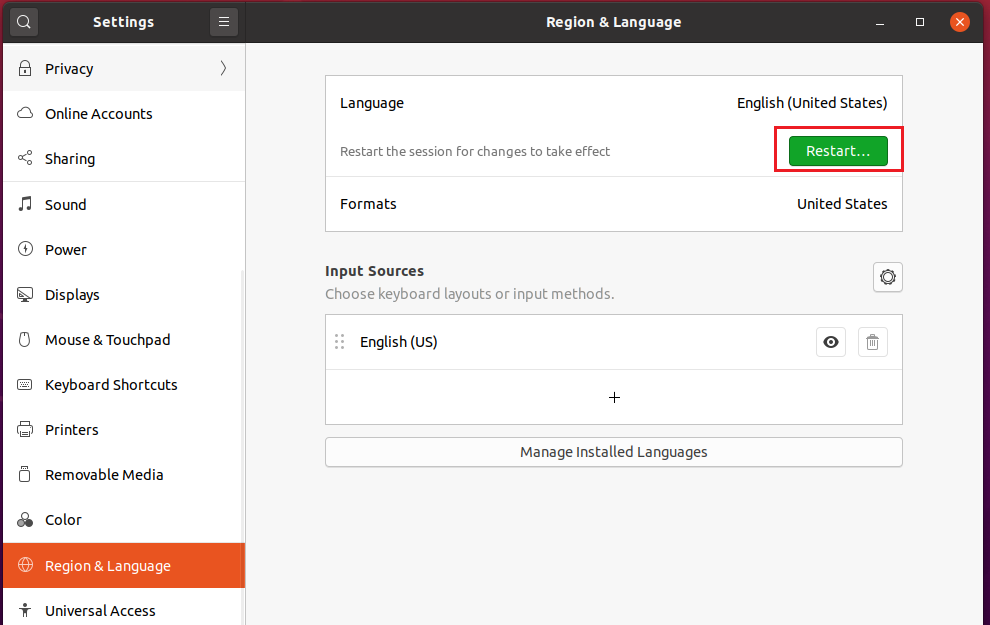Click the Sound speaker icon in sidebar
The height and width of the screenshot is (625, 990).
(25, 204)
